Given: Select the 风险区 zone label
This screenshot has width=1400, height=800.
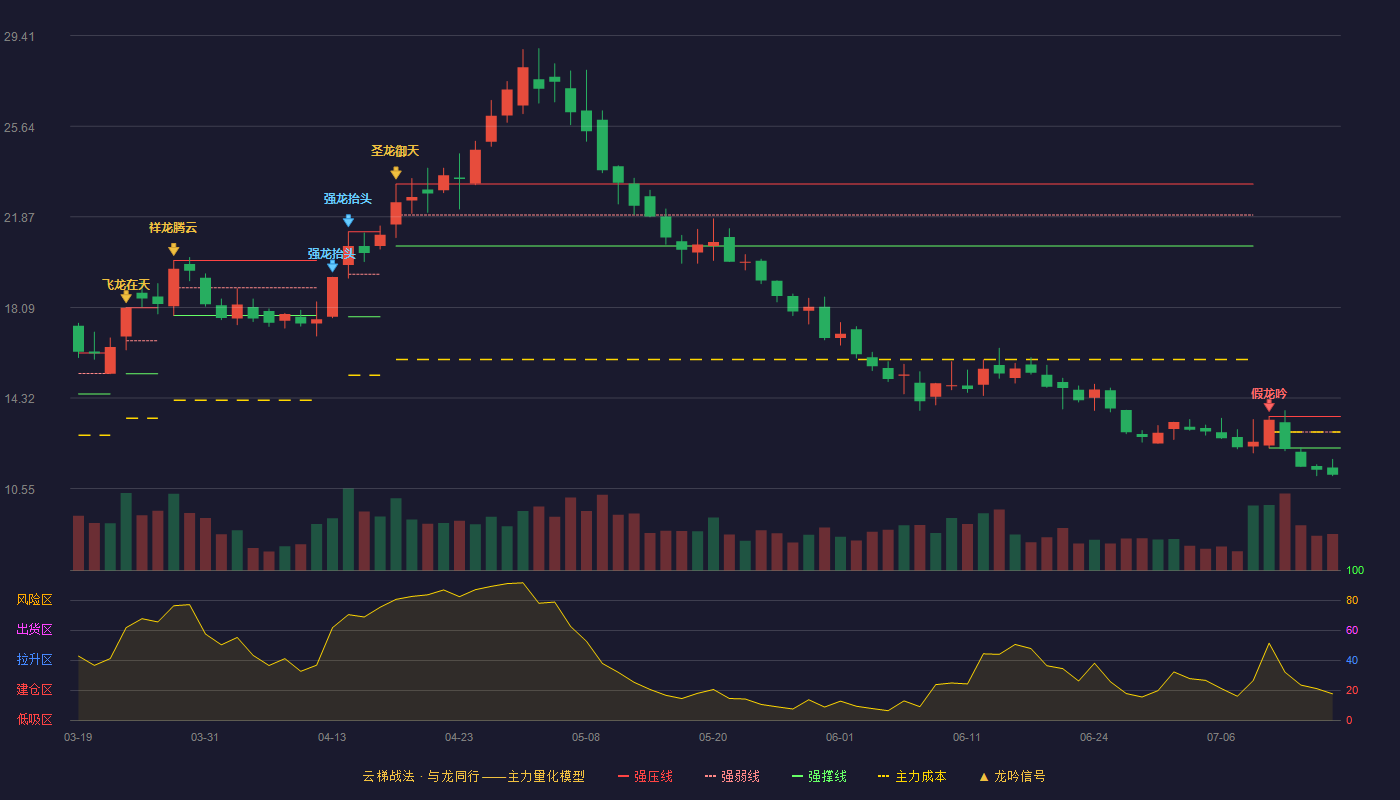Looking at the screenshot, I should (x=34, y=600).
